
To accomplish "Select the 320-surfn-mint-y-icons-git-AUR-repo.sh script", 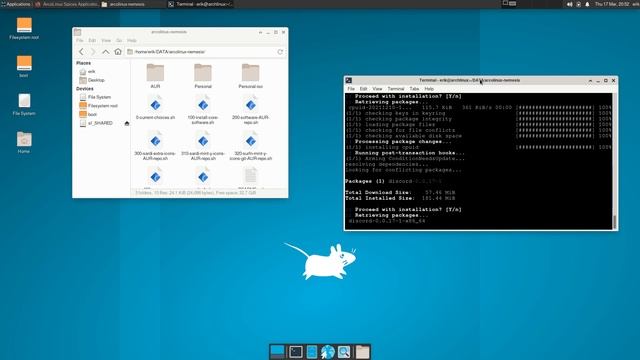I will [250, 145].
